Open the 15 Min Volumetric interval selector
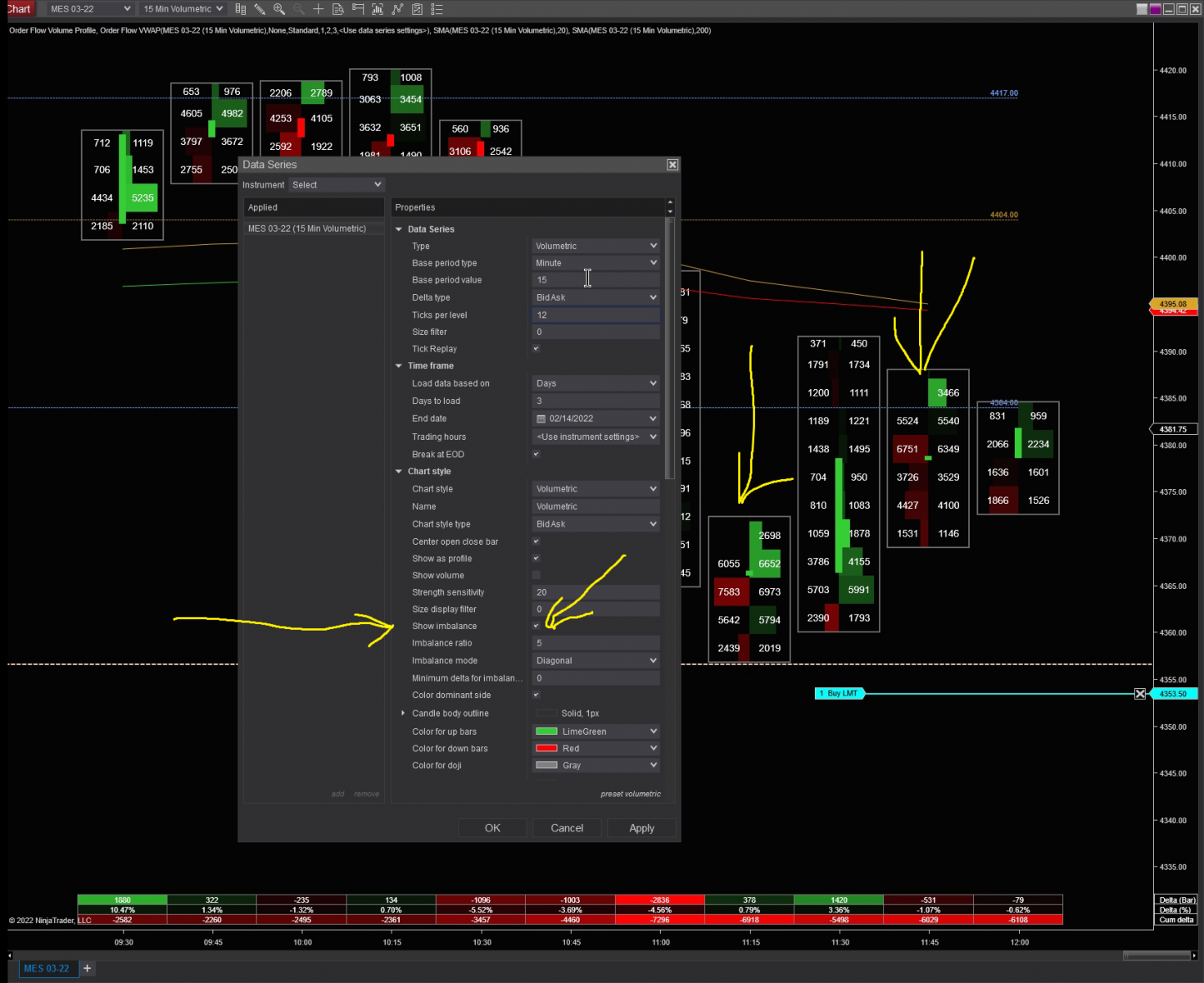 coord(183,9)
